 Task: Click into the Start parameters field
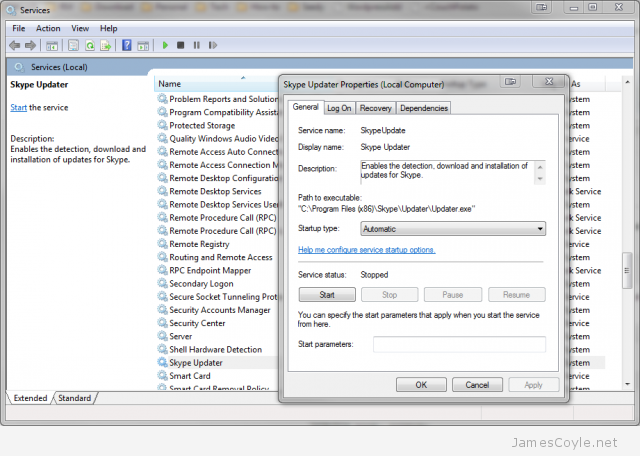point(459,344)
